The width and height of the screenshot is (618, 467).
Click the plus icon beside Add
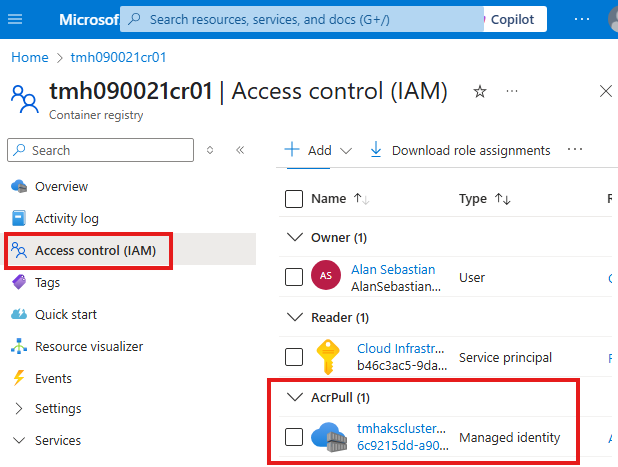click(x=292, y=150)
